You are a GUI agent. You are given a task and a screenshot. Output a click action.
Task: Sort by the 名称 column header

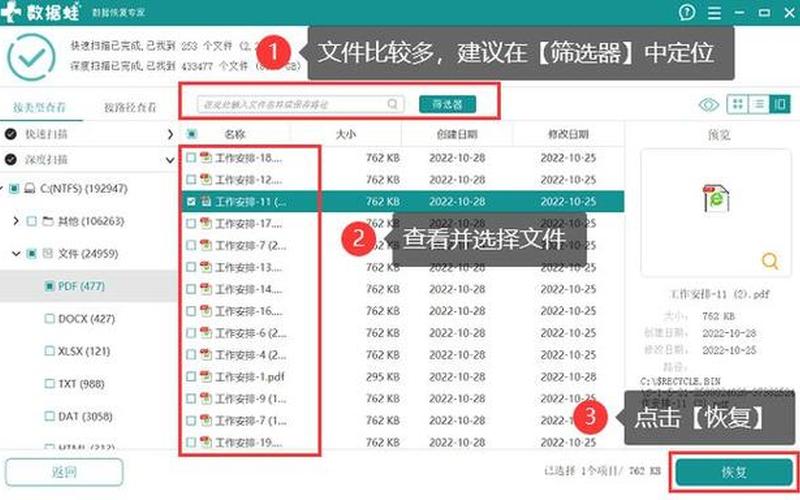(235, 134)
